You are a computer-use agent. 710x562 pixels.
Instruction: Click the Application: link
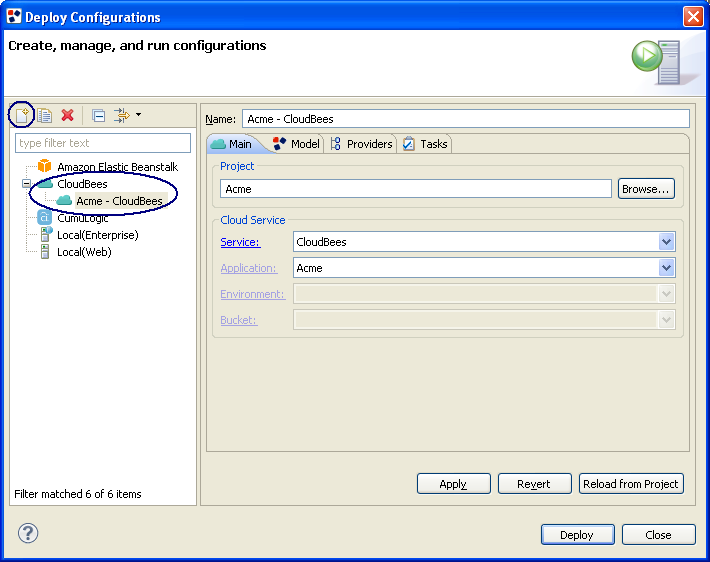[249, 268]
